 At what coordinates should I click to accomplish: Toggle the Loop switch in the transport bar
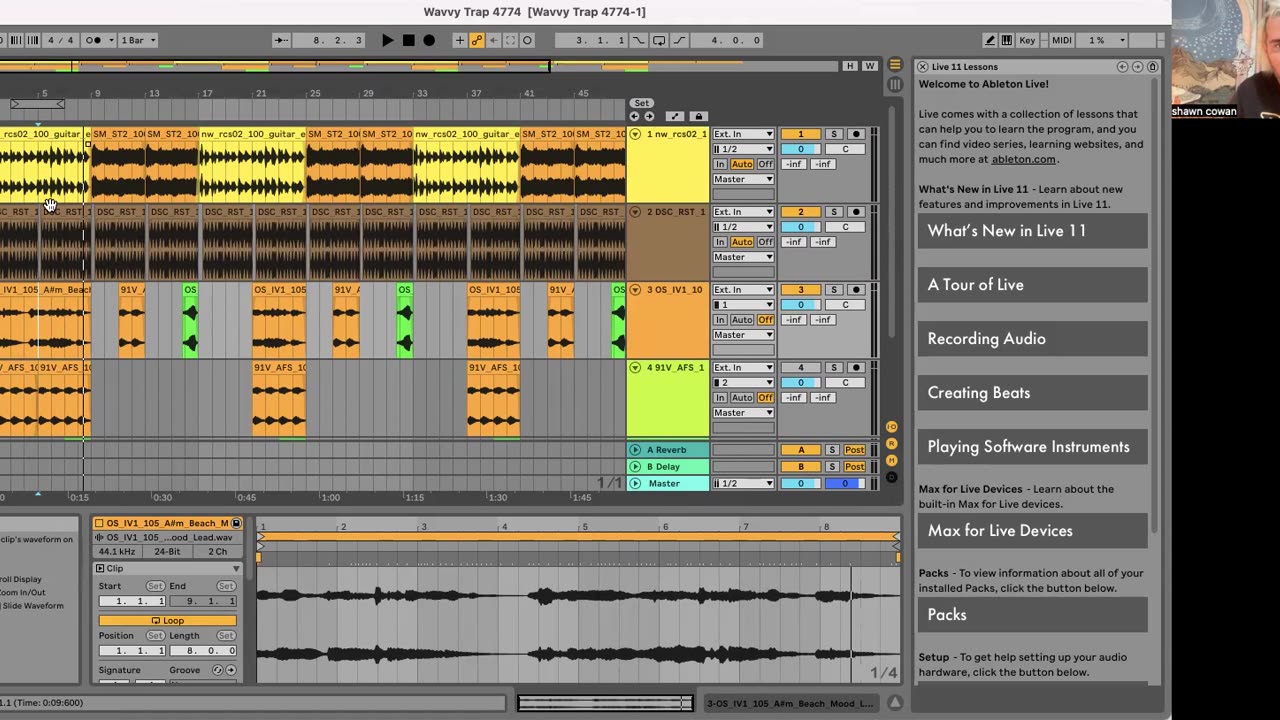coord(659,40)
